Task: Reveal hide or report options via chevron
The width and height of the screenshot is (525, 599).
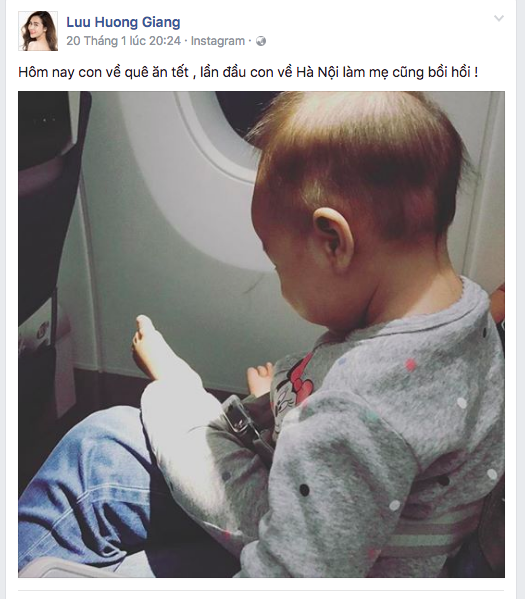Action: (499, 18)
